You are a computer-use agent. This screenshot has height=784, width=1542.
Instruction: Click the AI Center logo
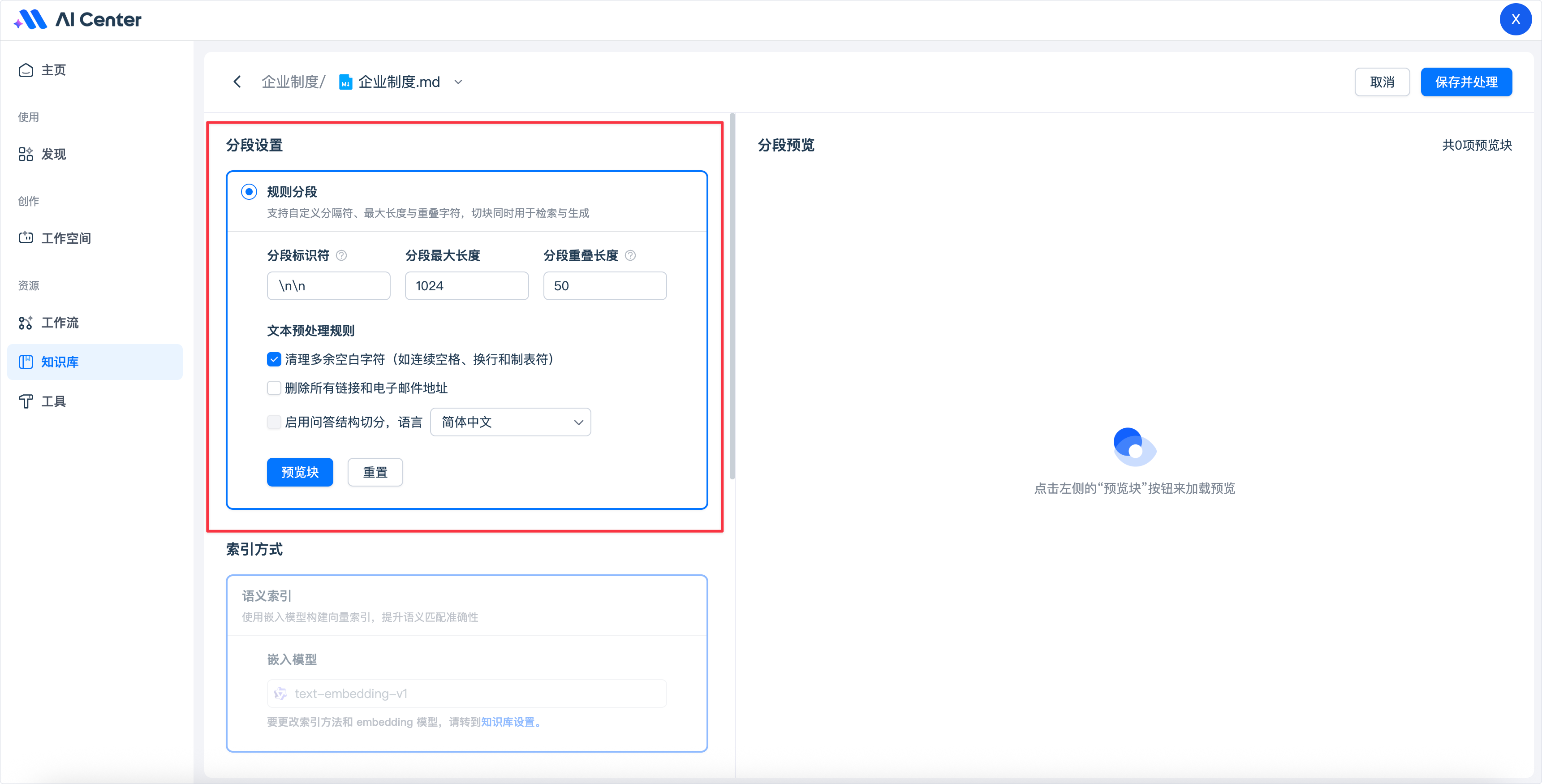[78, 20]
